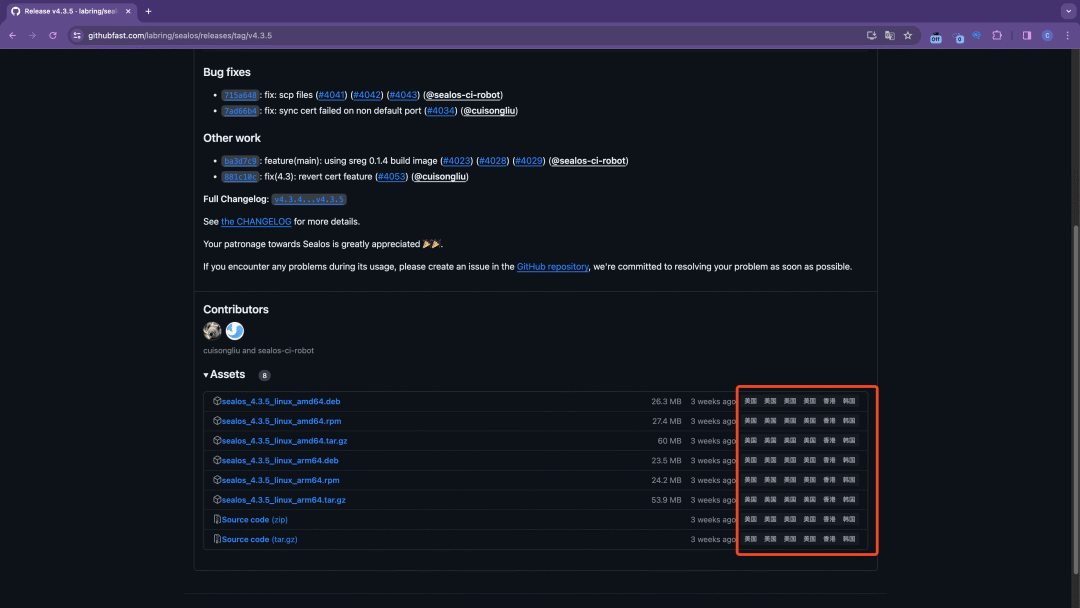The image size is (1080, 608).
Task: Download sealos_4.3.5_linux_arm64.tar.gz
Action: pyautogui.click(x=284, y=501)
